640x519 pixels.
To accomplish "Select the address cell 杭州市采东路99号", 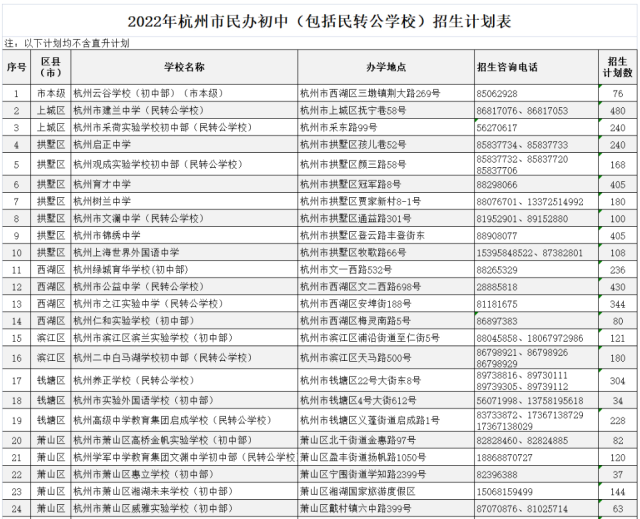I will [386, 128].
